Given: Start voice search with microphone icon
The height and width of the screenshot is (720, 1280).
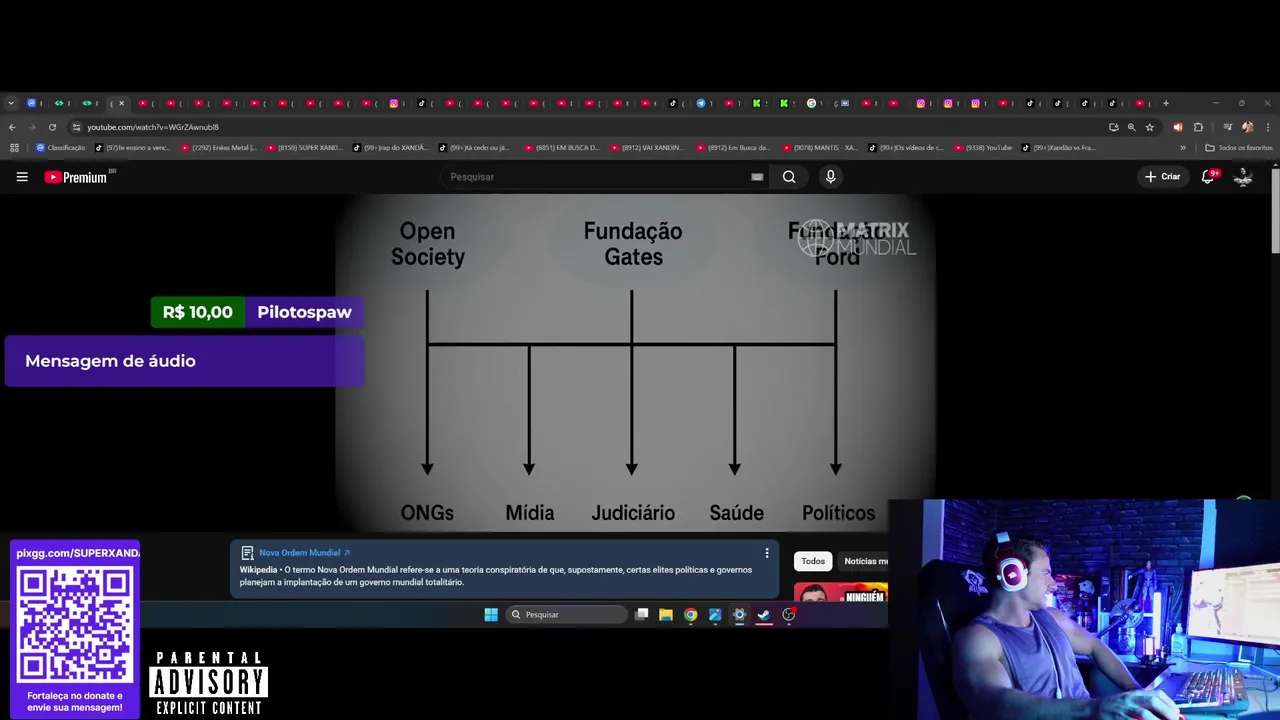Looking at the screenshot, I should click(830, 177).
